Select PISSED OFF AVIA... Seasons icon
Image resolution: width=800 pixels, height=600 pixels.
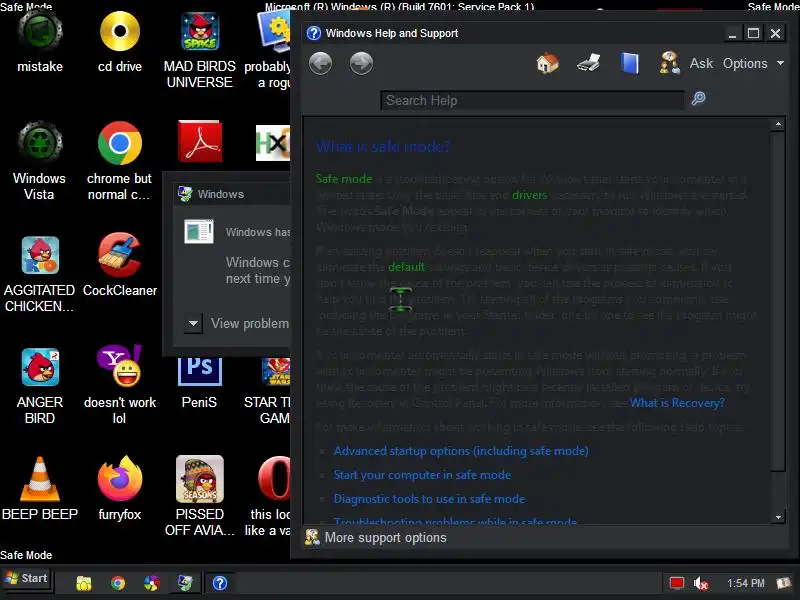coord(199,496)
